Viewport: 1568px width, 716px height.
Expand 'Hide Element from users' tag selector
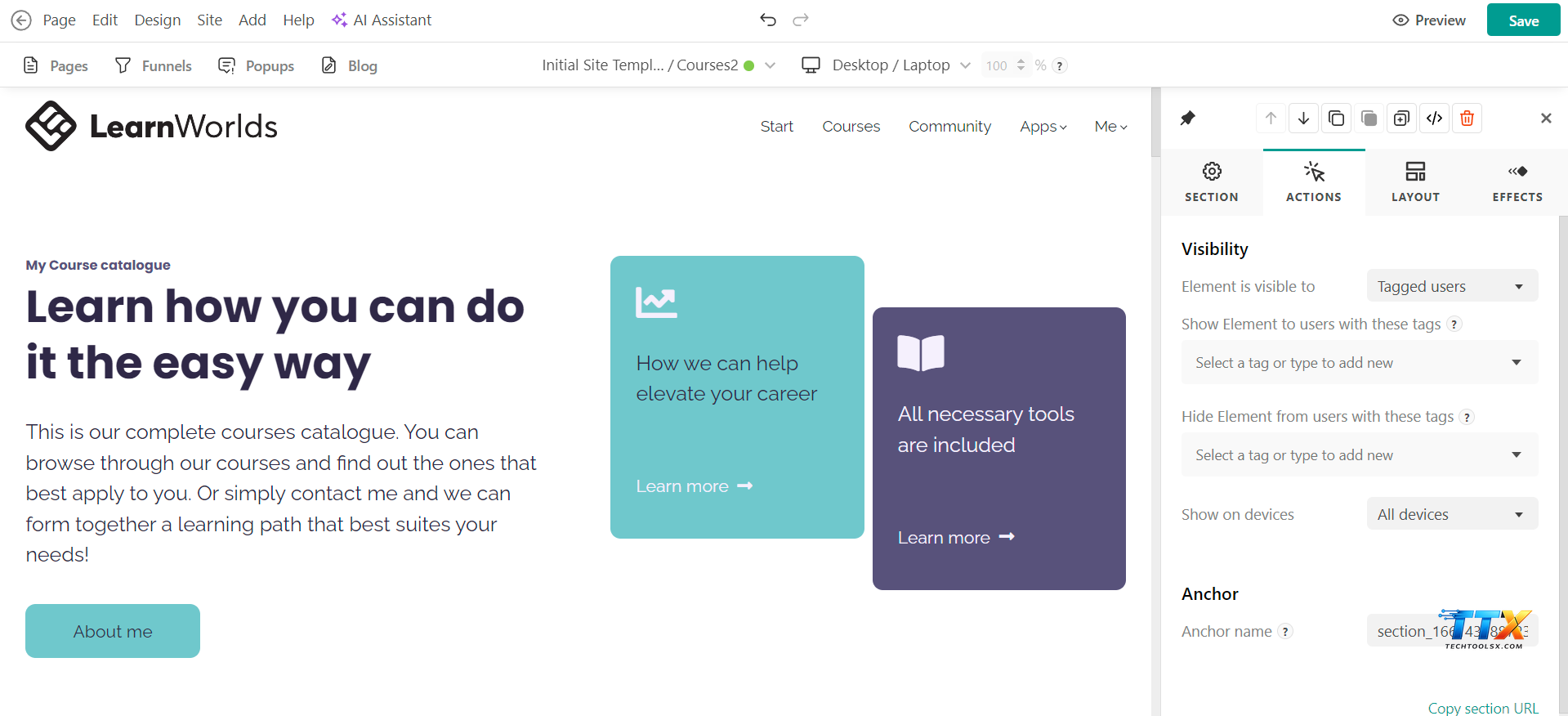point(1360,454)
